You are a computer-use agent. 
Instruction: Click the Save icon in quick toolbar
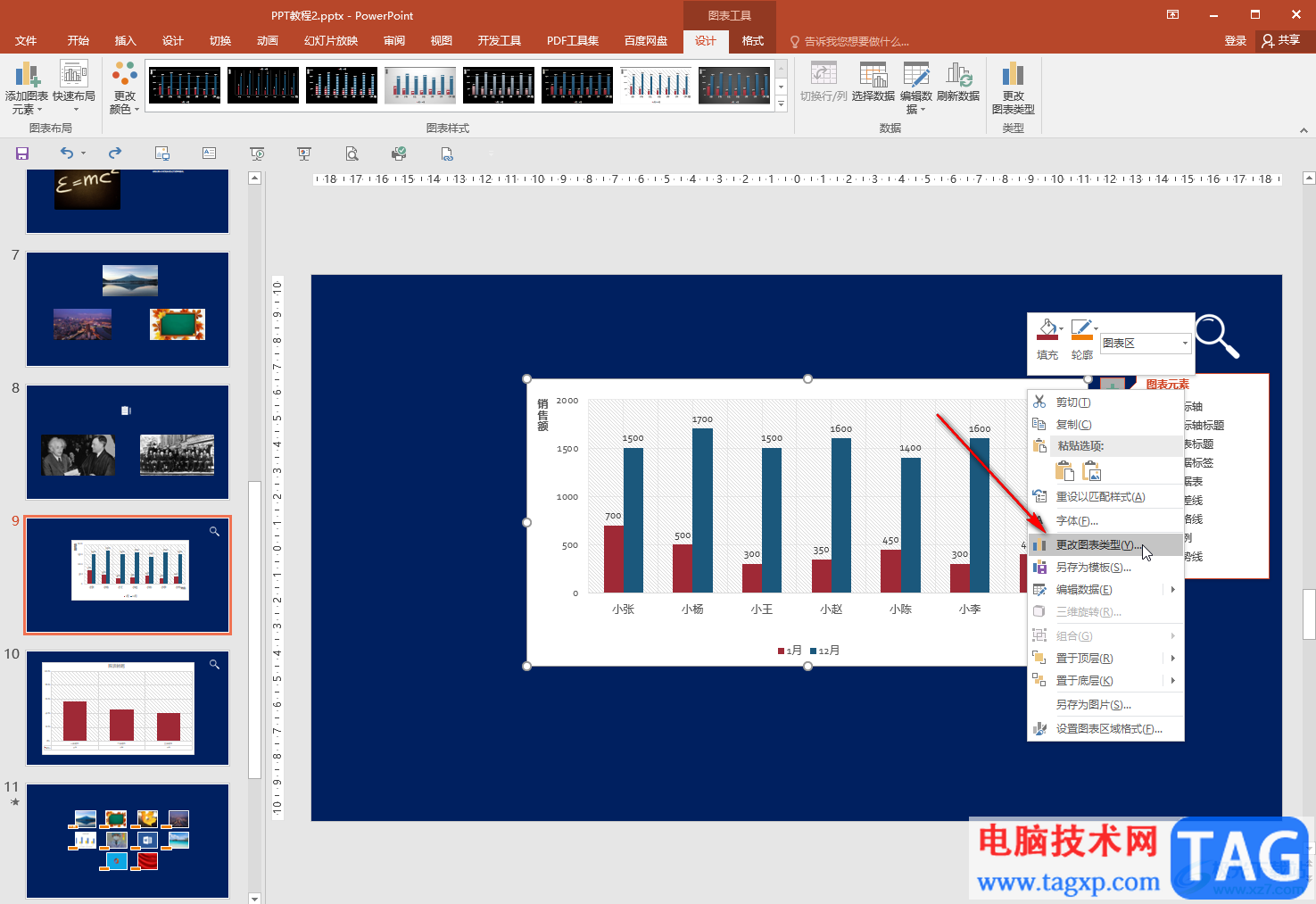coord(22,153)
